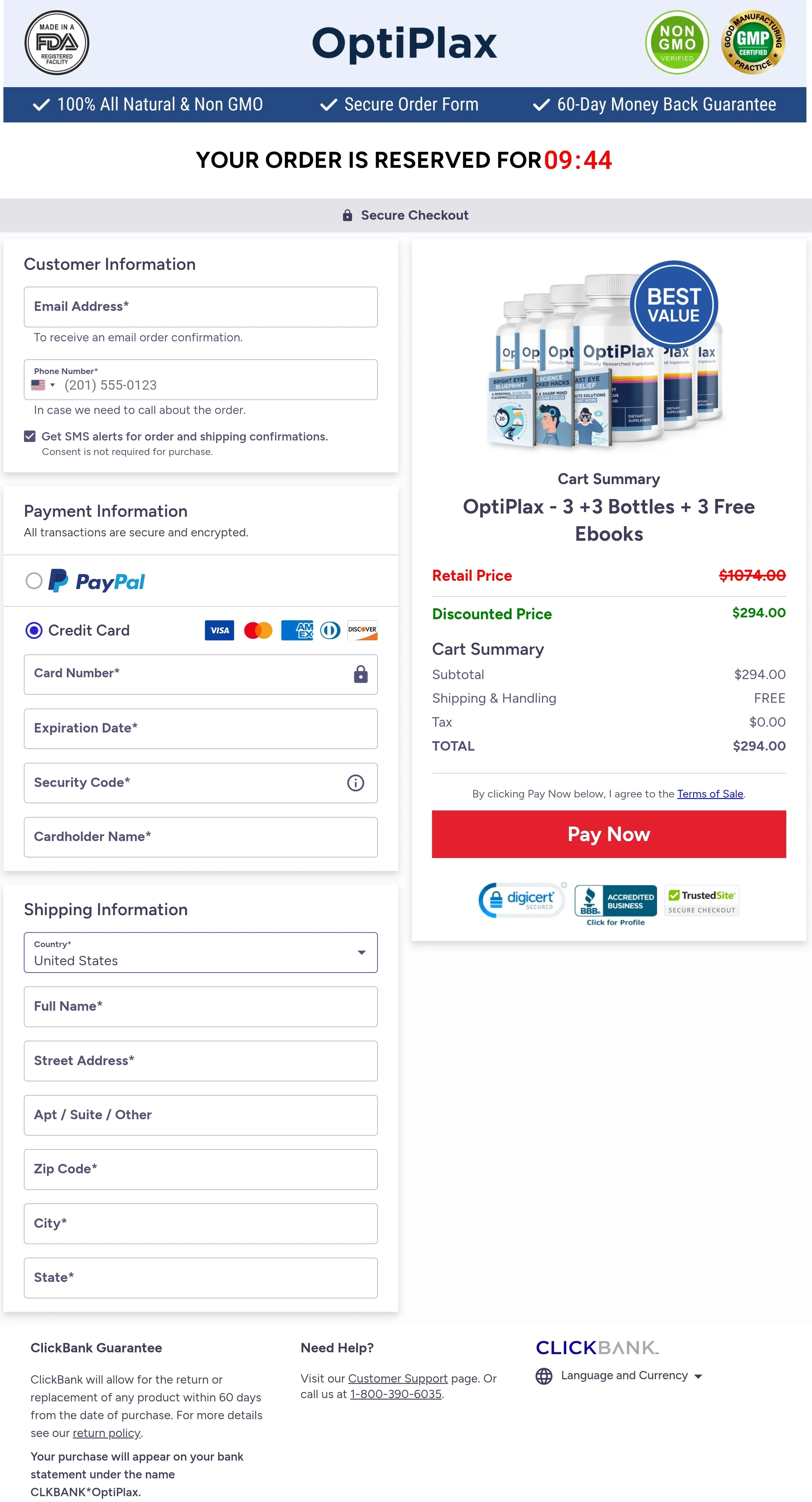Click the info icon beside Security Code
The height and width of the screenshot is (1502, 812).
pos(356,783)
